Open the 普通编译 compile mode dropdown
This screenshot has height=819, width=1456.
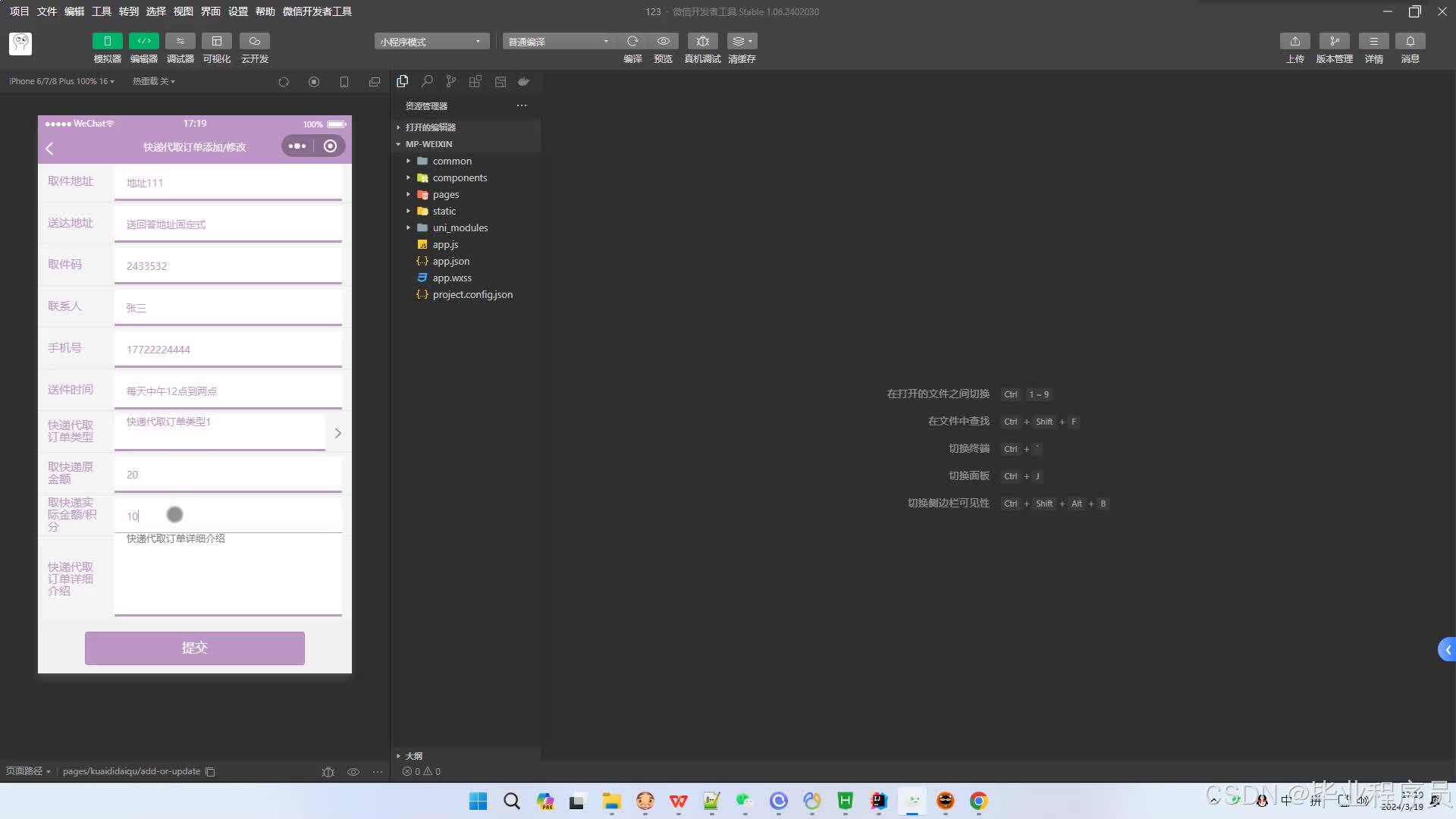(558, 42)
